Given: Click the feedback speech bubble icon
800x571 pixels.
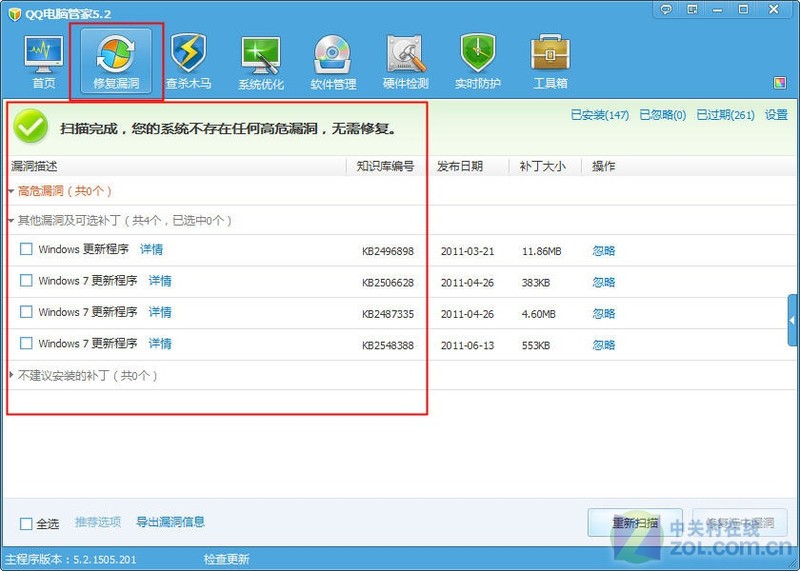Looking at the screenshot, I should tap(666, 9).
